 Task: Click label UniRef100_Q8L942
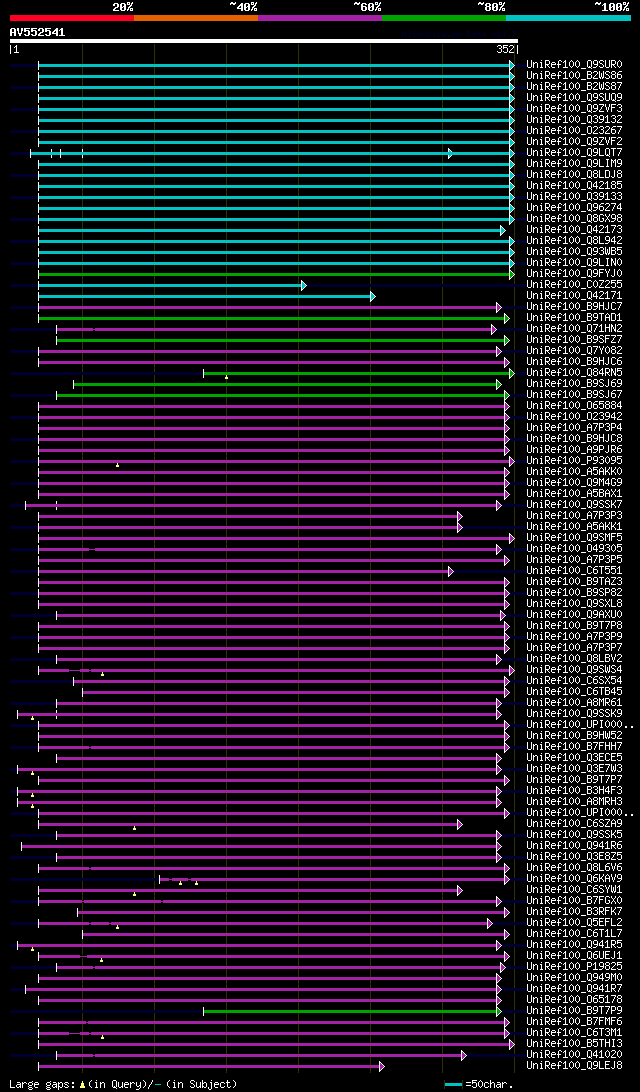click(575, 240)
